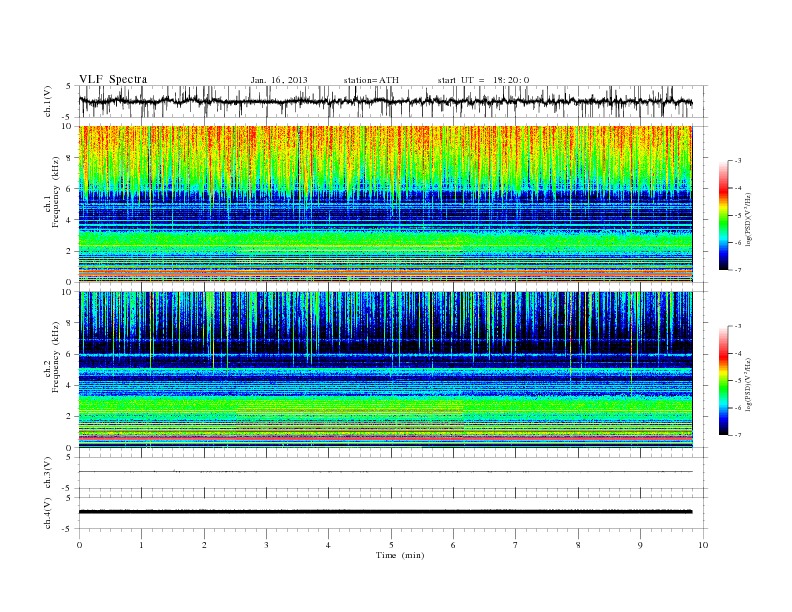Viewport: 792px width, 612px height.
Task: Click the 'start UT = 18:20:0' text
Action: [483, 80]
